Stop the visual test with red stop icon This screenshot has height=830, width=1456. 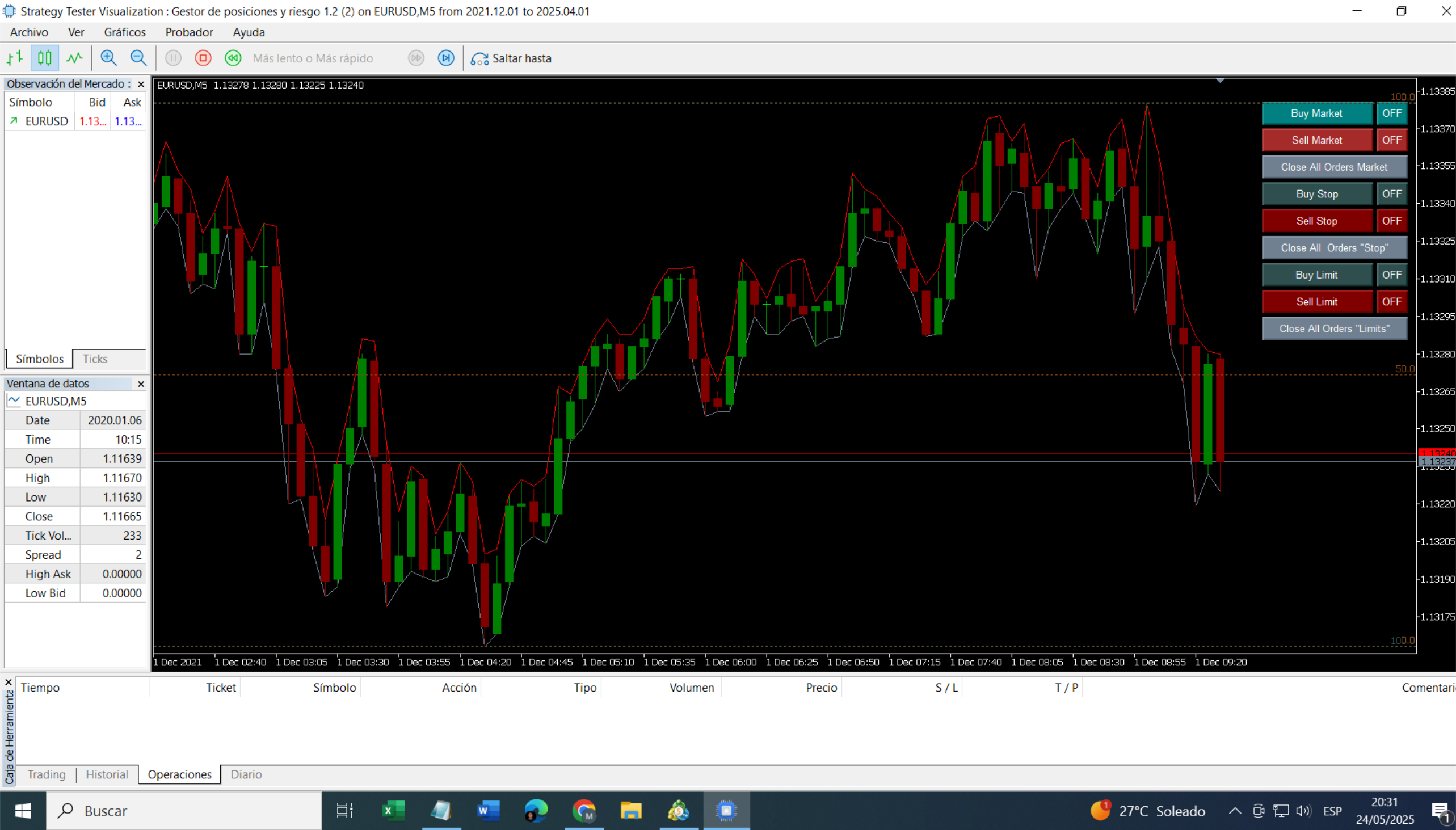[x=203, y=58]
